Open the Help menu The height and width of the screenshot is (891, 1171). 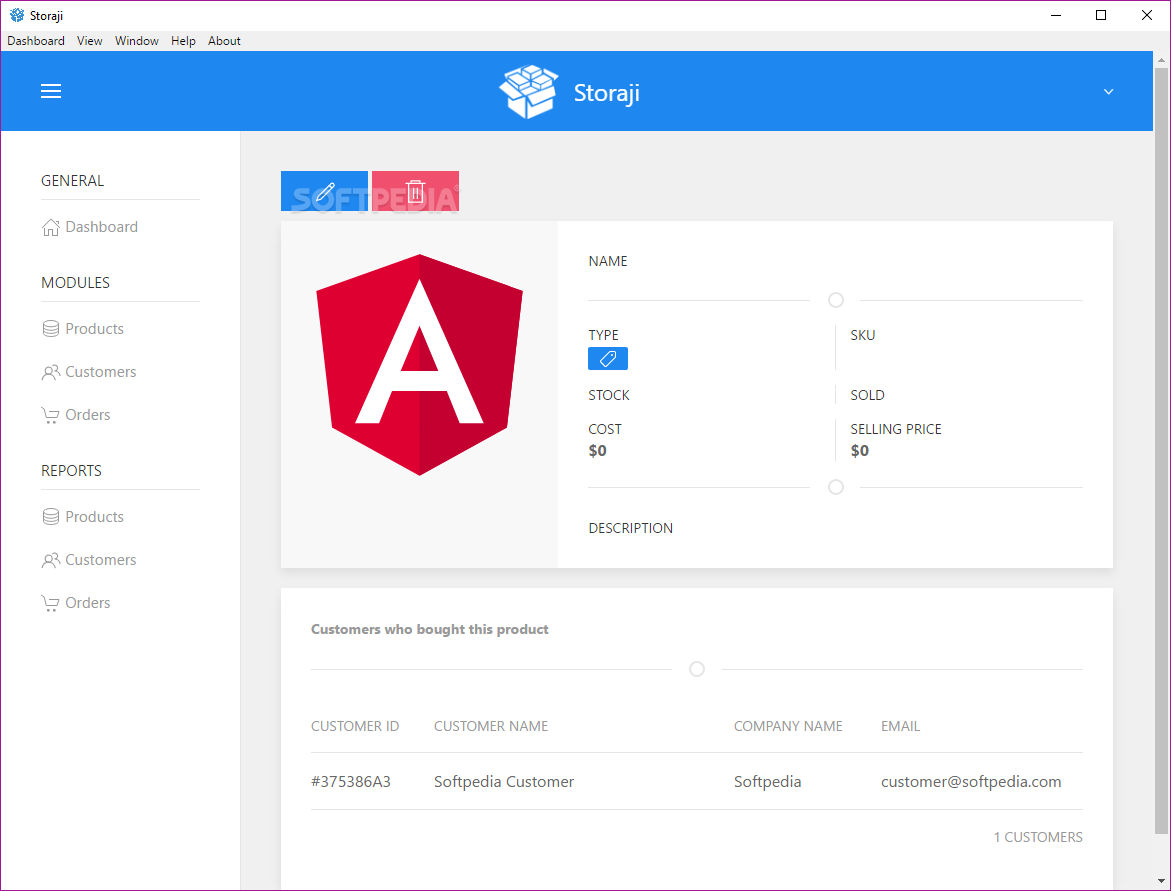click(x=183, y=41)
